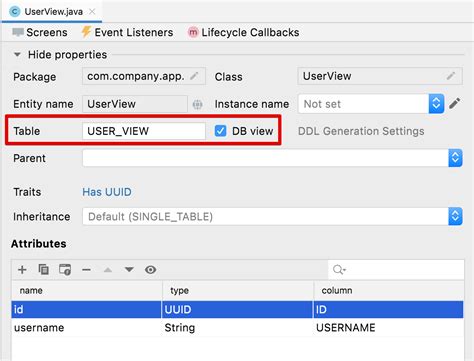Screen dimensions: 474x361
Task: Click the Entity name field
Action: (135, 104)
